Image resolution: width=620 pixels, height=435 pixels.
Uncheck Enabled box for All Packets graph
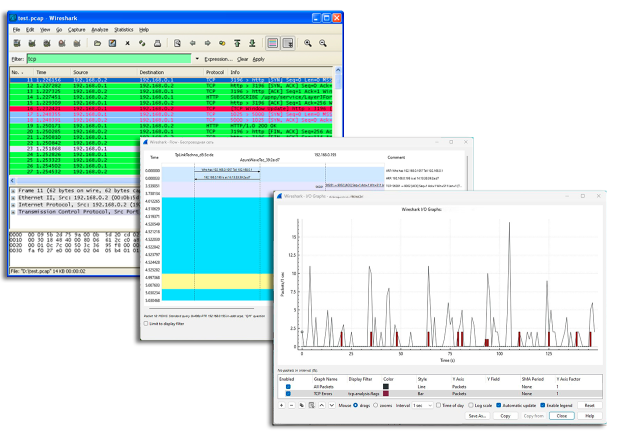coord(288,387)
